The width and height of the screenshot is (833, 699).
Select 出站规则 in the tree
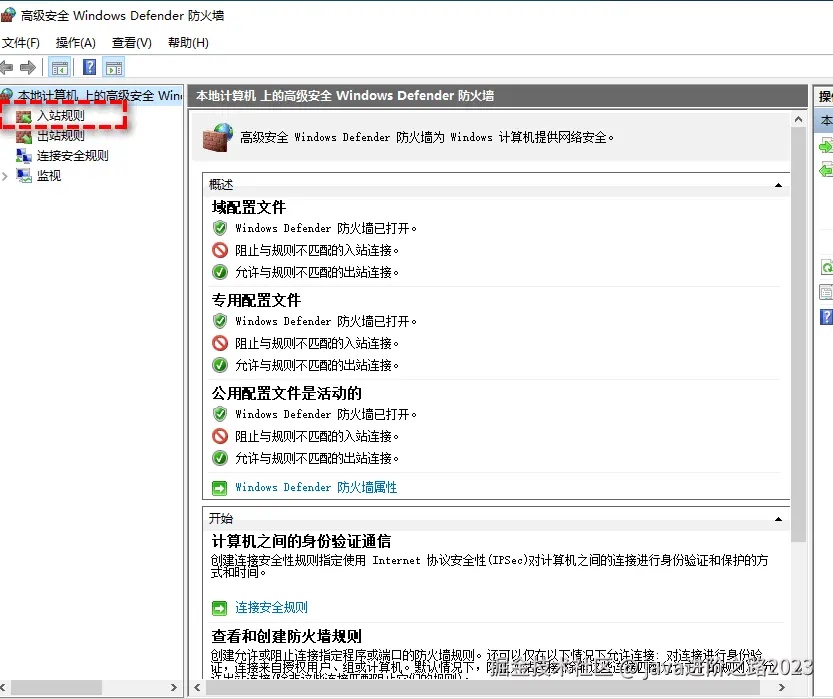click(x=59, y=135)
